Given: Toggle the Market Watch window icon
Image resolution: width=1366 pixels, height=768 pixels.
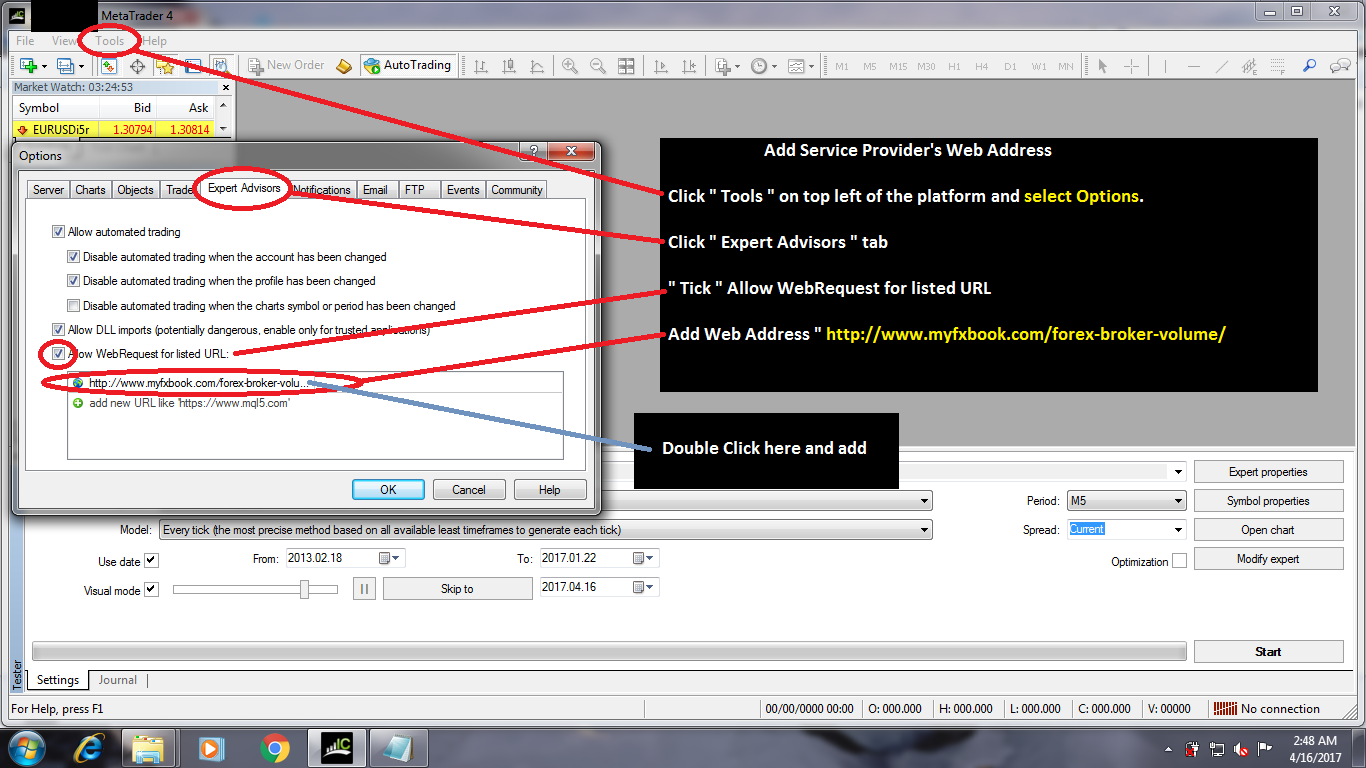Looking at the screenshot, I should [109, 66].
